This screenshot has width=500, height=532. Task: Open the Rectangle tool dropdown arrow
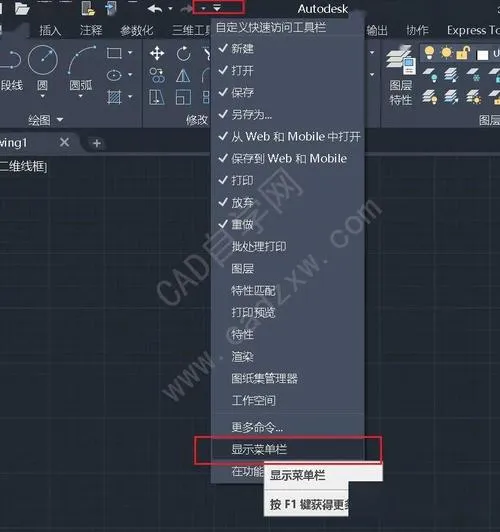point(130,53)
